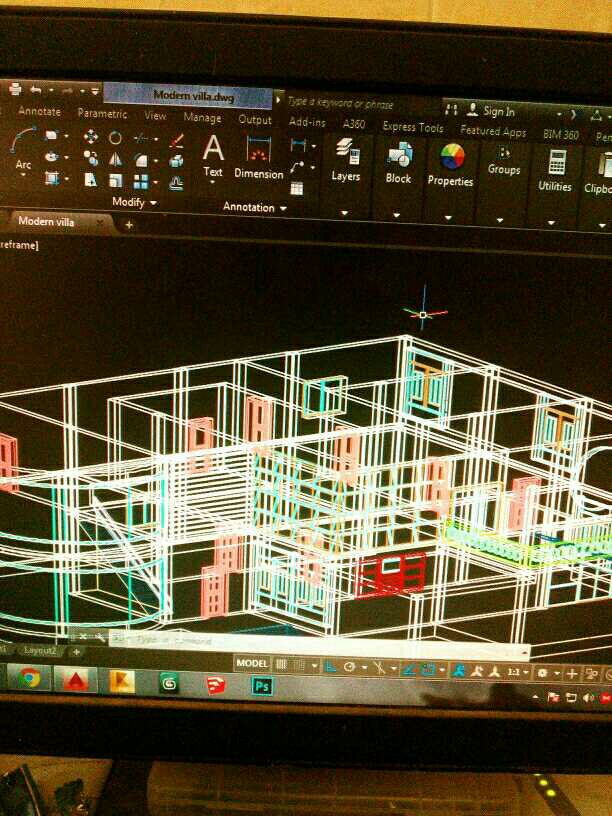Select the Copy tool

[x=91, y=158]
